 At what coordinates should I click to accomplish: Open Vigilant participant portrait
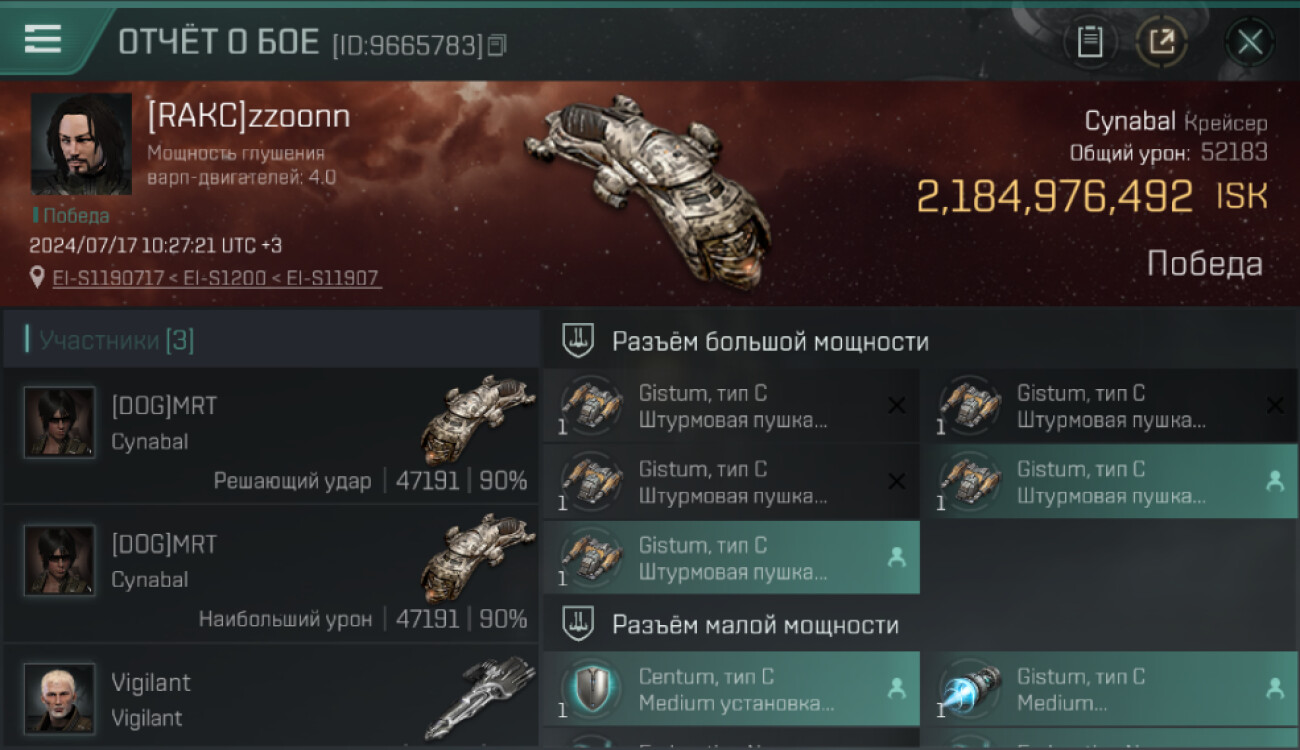click(60, 698)
